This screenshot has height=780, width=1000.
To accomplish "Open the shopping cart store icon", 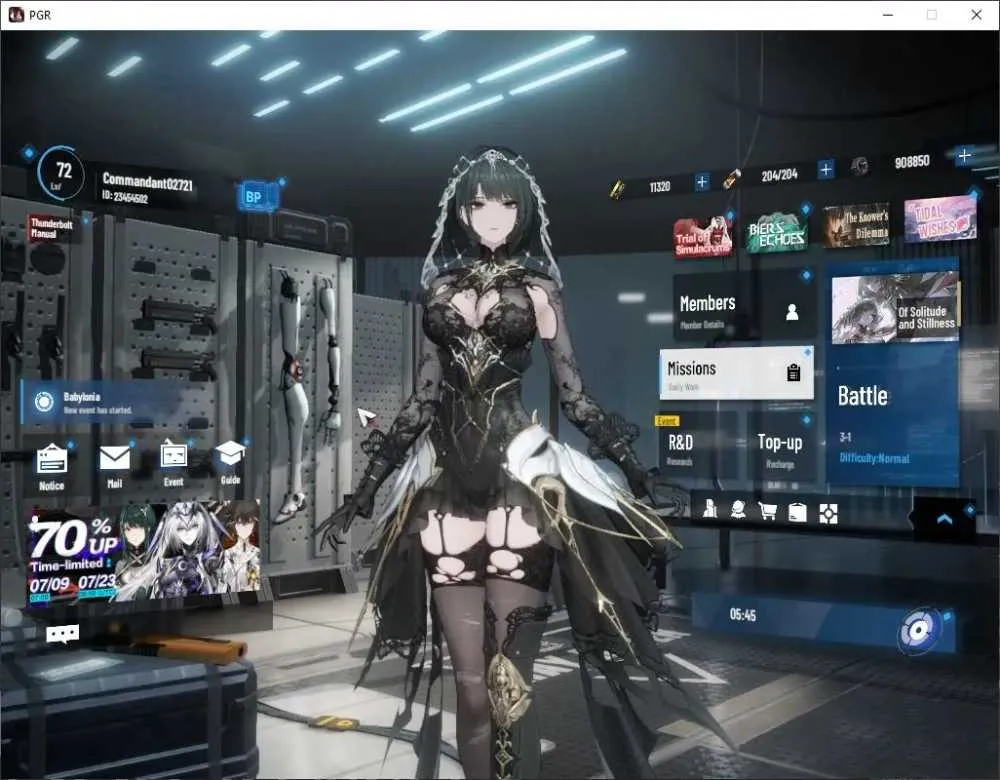I will (767, 511).
